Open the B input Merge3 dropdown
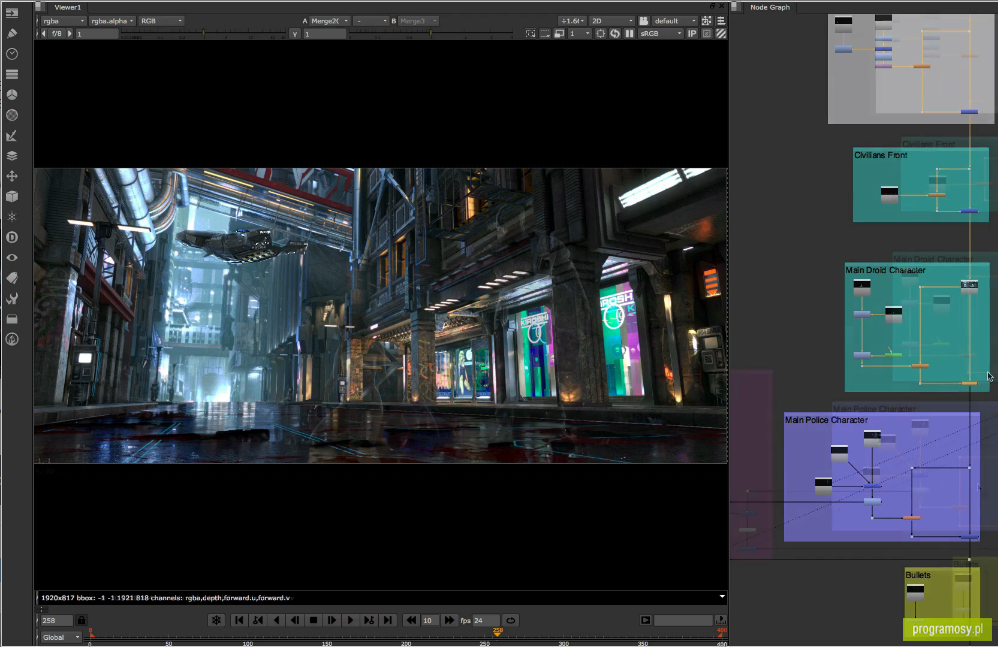Viewport: 998px width, 647px height. pyautogui.click(x=418, y=21)
